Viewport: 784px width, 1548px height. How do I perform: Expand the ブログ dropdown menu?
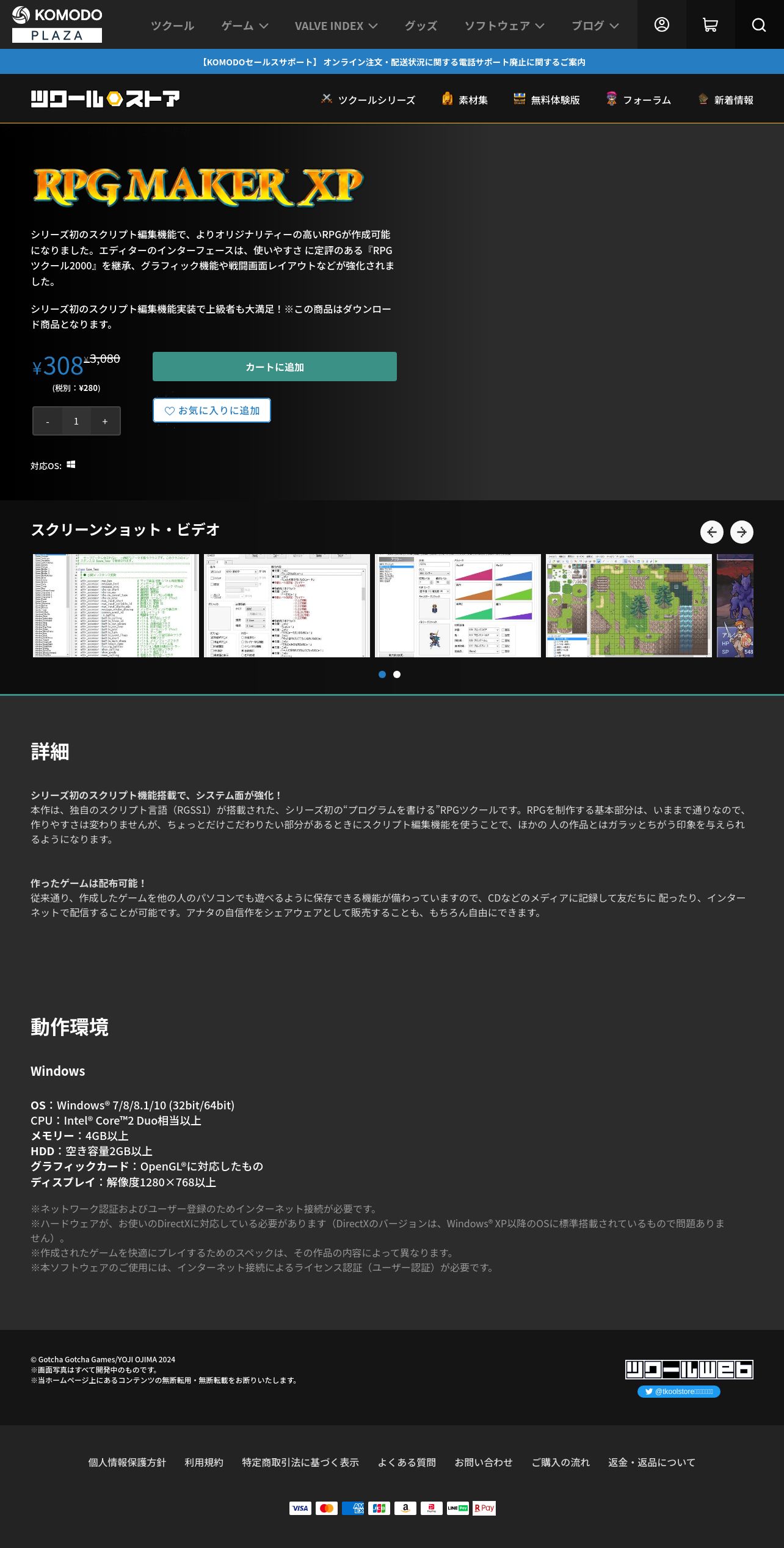pyautogui.click(x=595, y=26)
